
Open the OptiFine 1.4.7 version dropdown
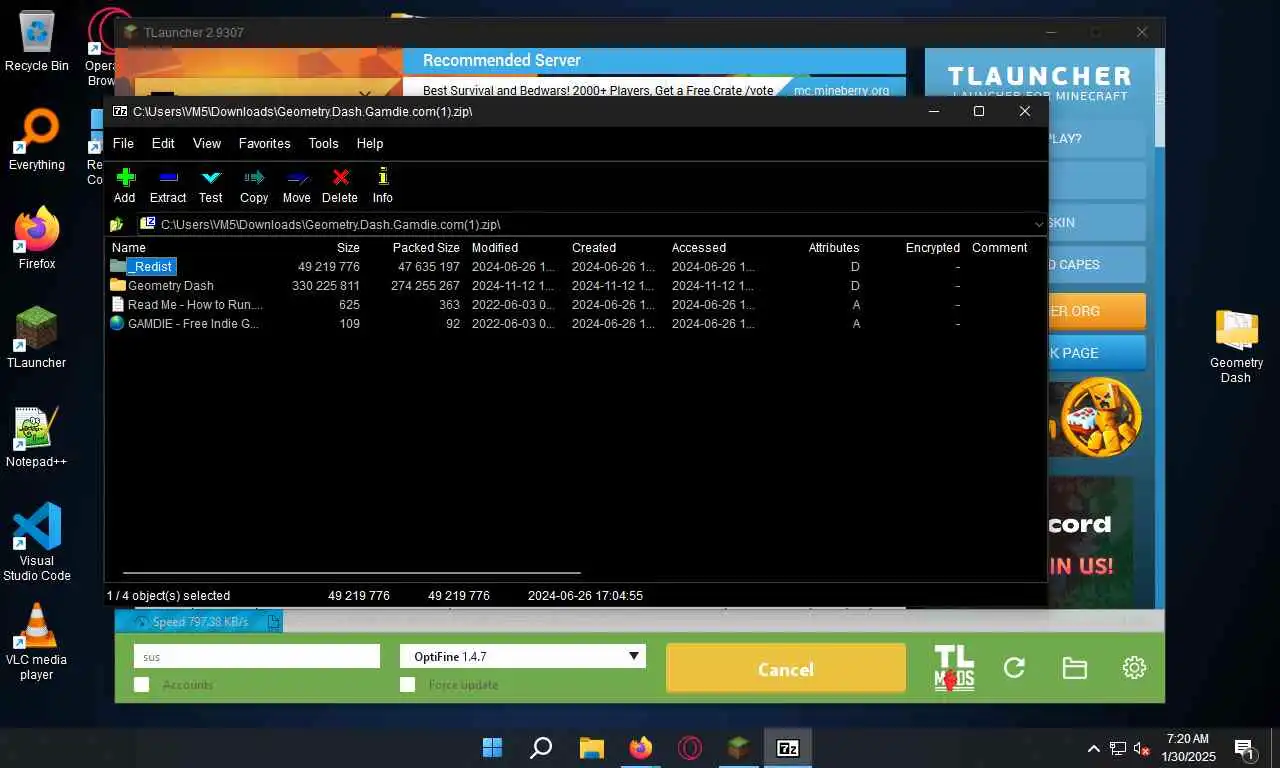point(523,656)
